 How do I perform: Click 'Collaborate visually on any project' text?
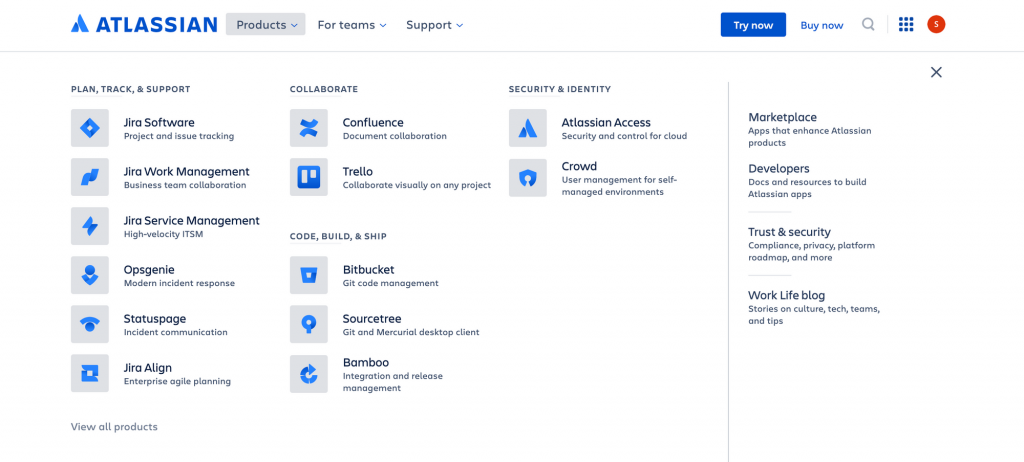pyautogui.click(x=417, y=186)
